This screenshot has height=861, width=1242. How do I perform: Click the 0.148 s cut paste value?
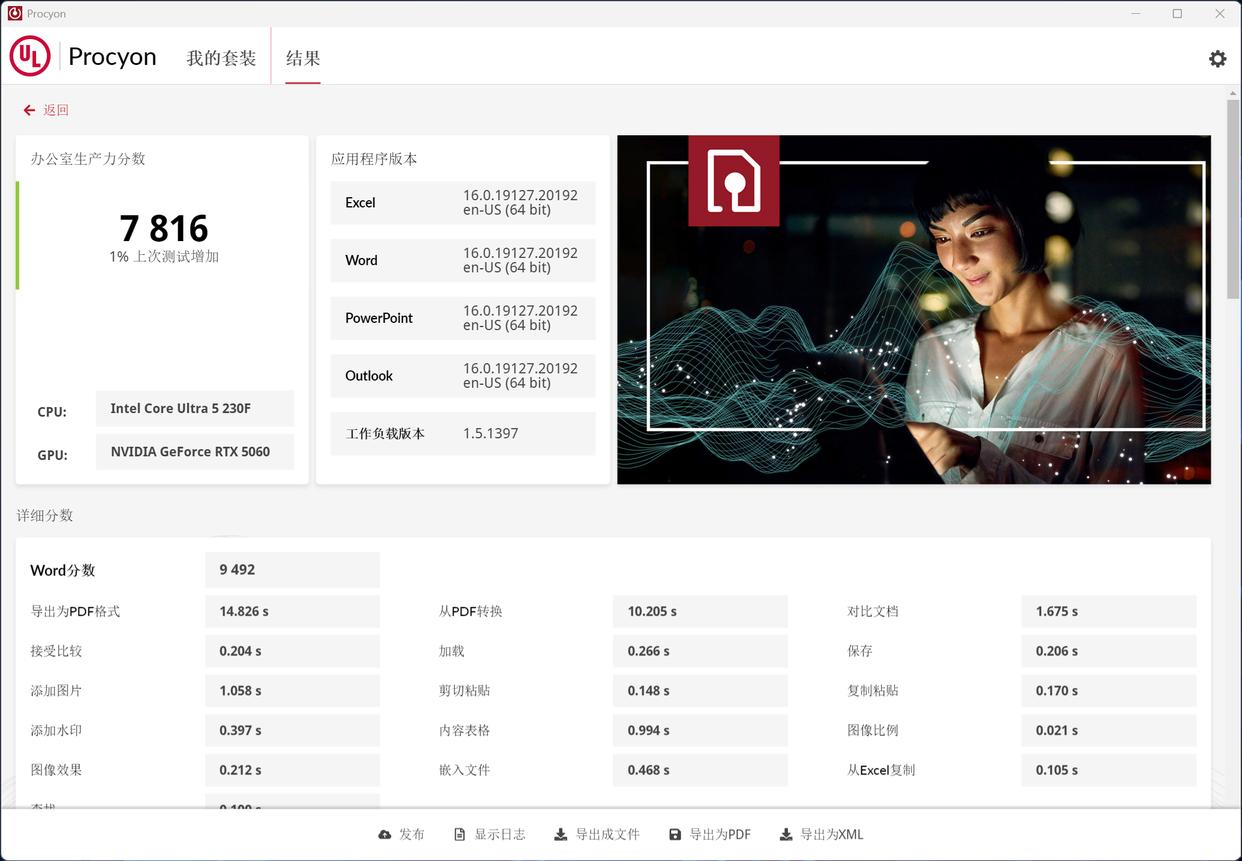700,691
